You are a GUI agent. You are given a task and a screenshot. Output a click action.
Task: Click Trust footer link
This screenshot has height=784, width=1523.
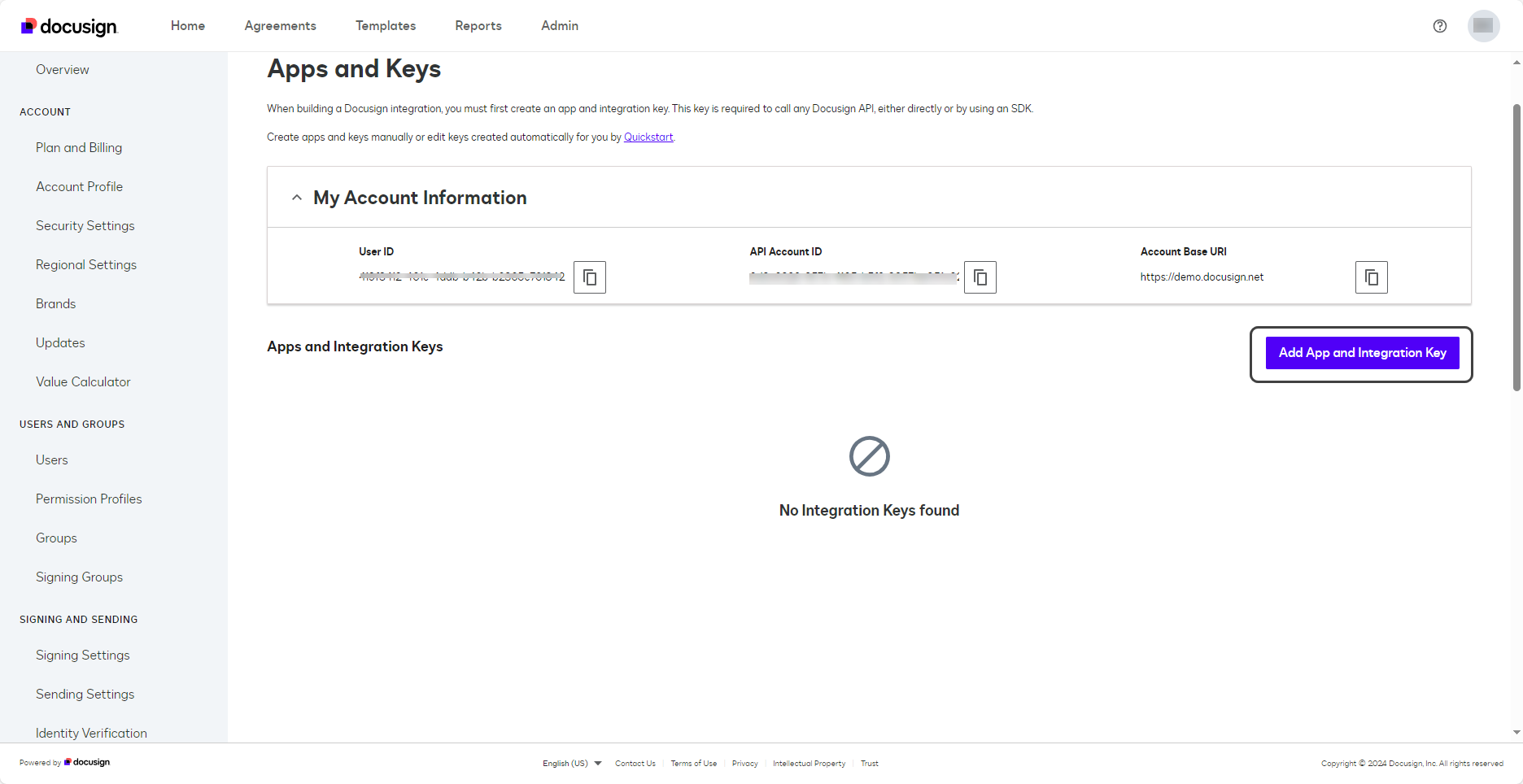click(870, 764)
